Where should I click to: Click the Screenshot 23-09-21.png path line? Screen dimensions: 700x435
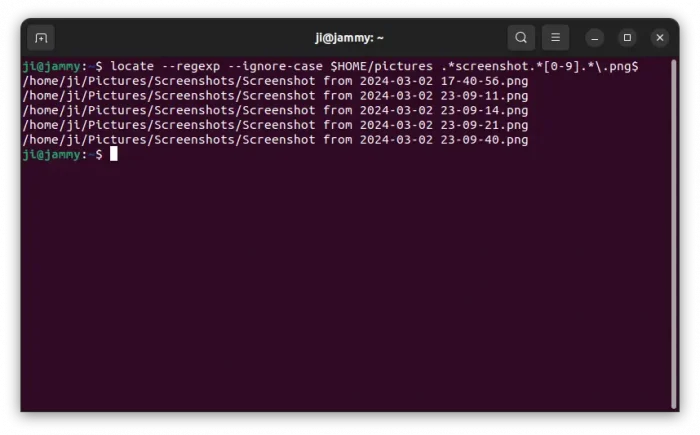(275, 125)
